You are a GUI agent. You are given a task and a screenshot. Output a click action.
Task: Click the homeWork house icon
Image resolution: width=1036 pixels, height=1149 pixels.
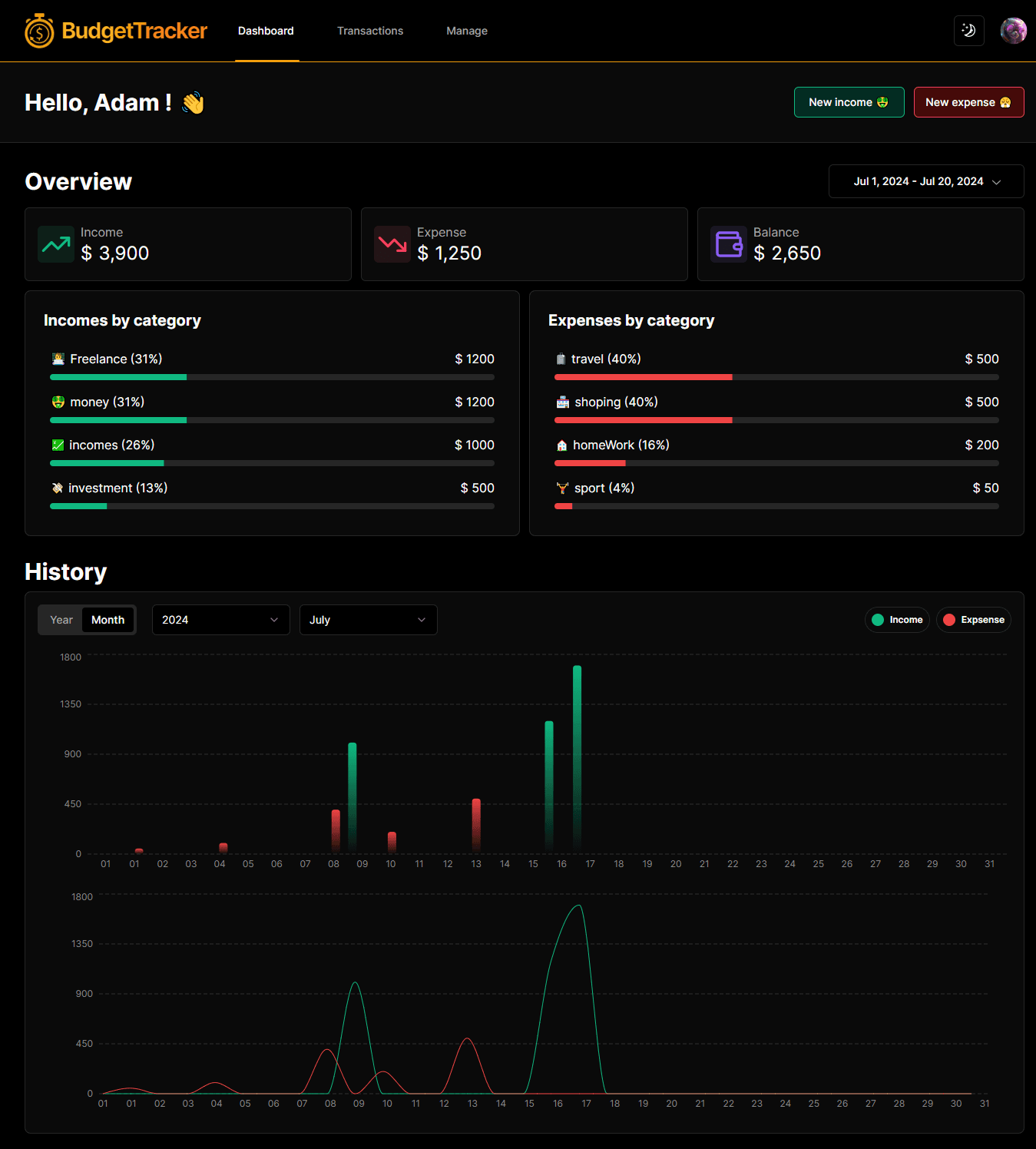[561, 445]
